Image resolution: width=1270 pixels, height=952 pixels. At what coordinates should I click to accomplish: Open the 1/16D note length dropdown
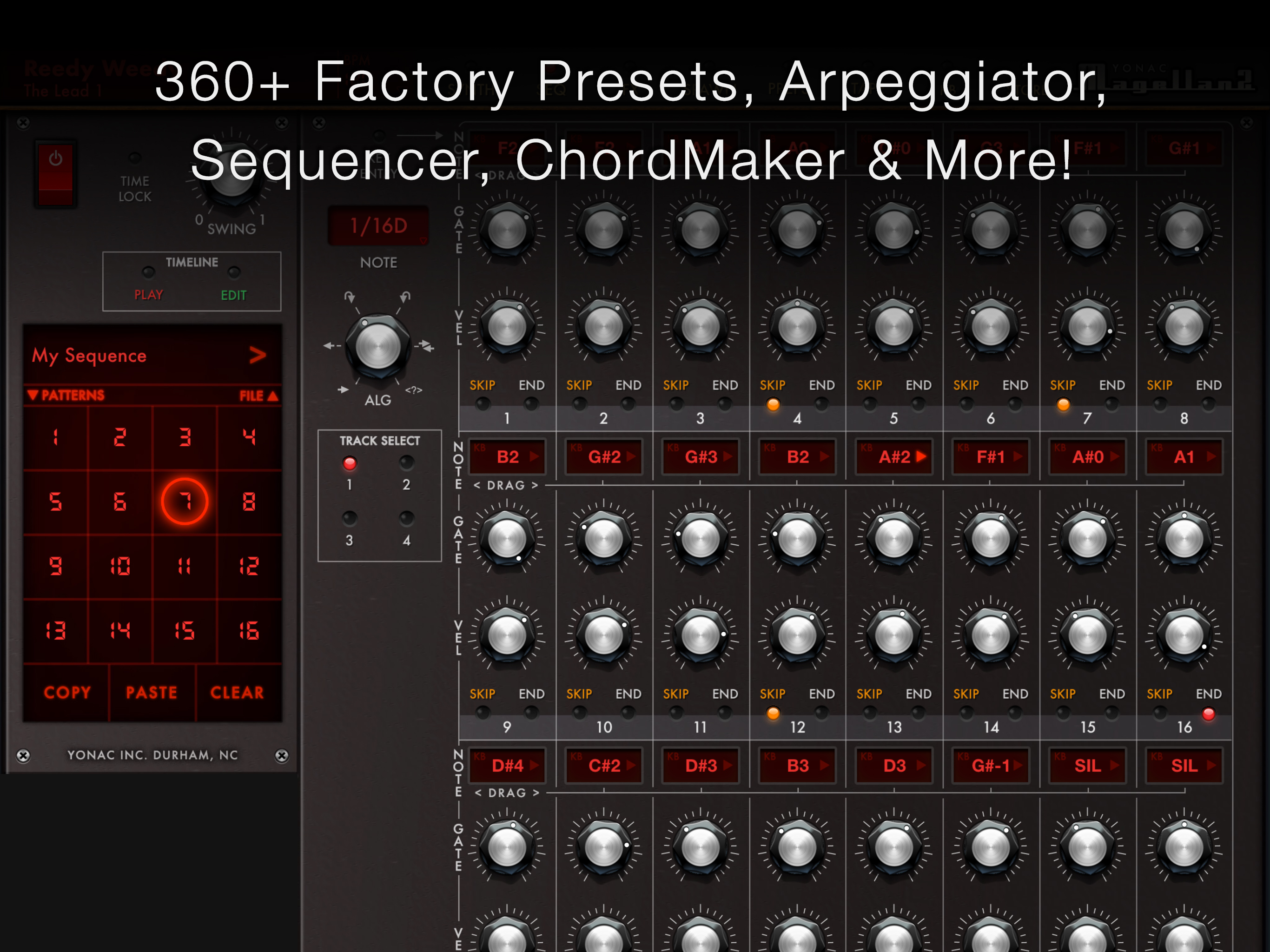378,226
